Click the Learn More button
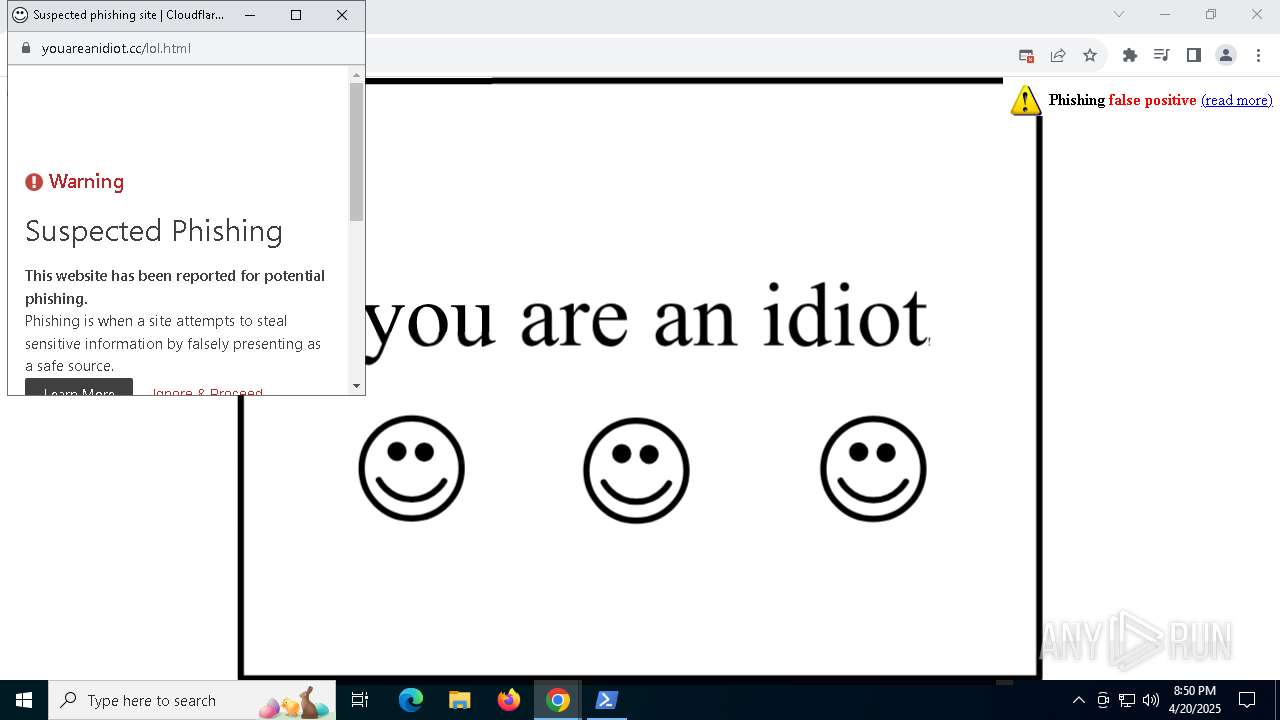The width and height of the screenshot is (1280, 720). tap(79, 387)
